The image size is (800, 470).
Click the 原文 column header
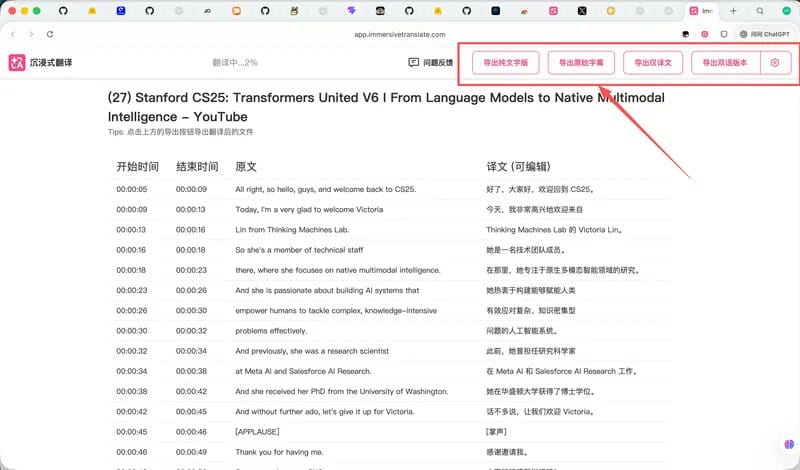coord(246,166)
